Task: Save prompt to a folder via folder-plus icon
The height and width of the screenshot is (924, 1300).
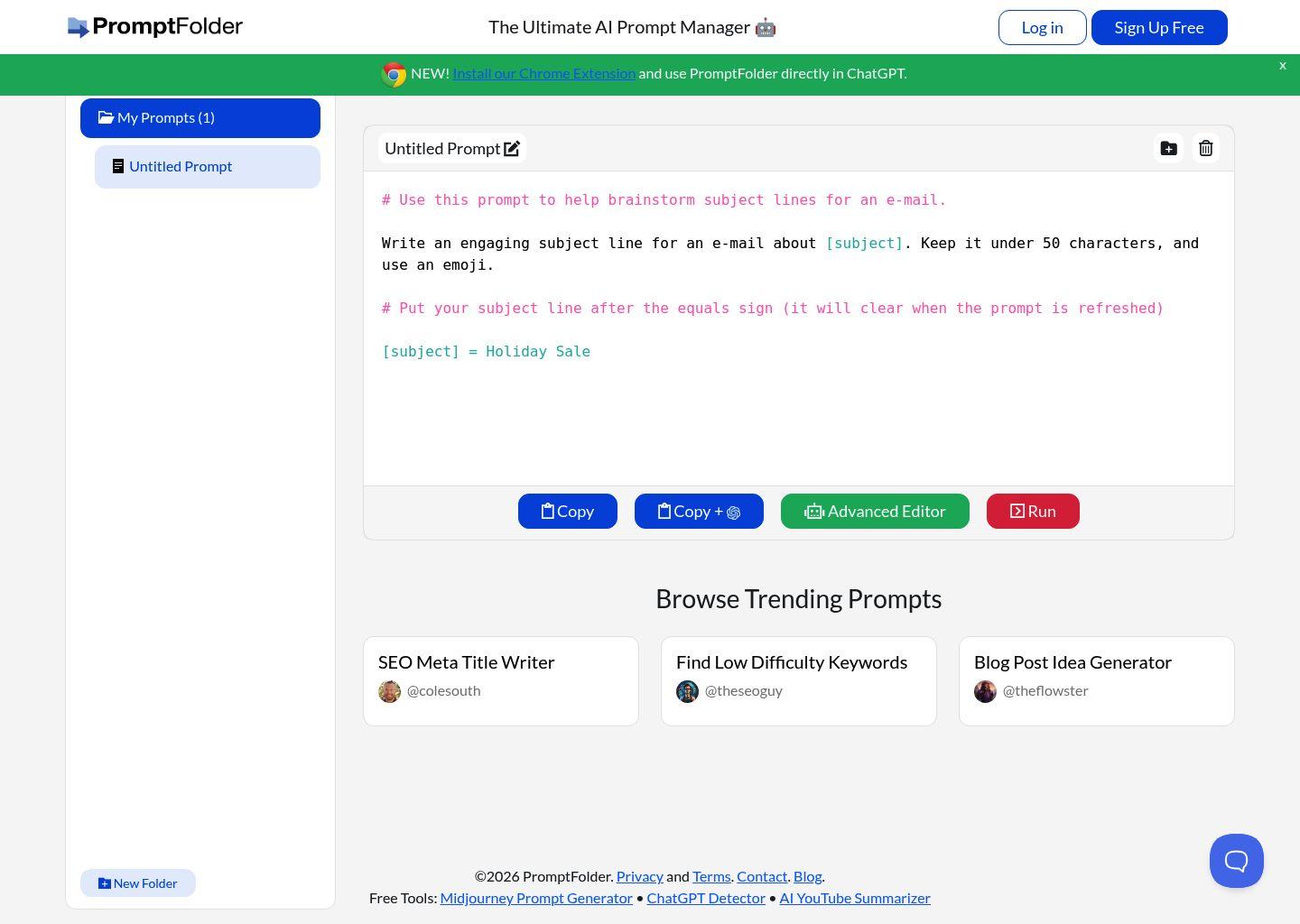Action: pyautogui.click(x=1168, y=148)
